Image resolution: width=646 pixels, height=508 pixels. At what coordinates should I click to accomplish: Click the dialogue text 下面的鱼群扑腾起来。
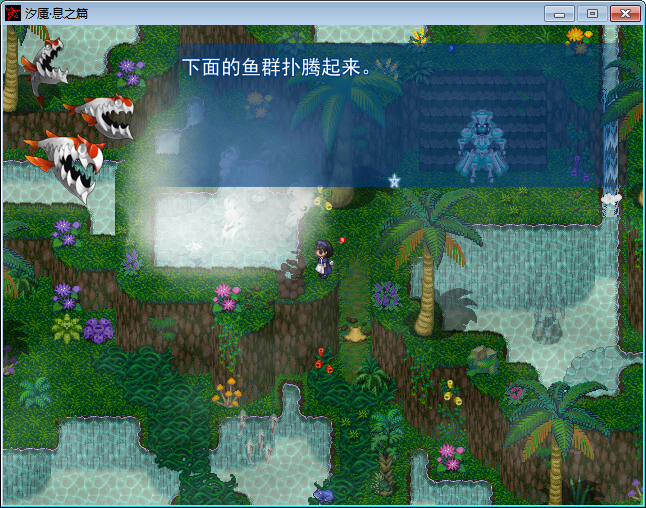276,67
